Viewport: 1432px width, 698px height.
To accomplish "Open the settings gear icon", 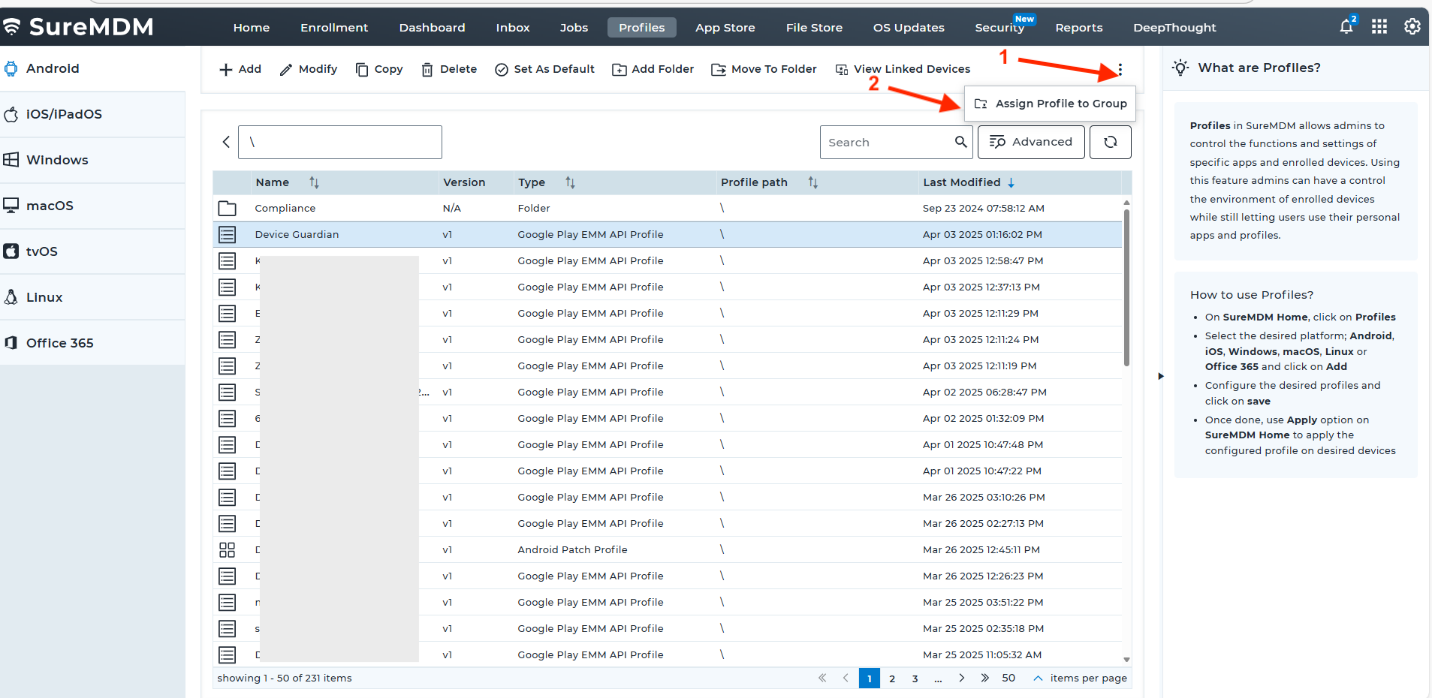I will point(1412,27).
